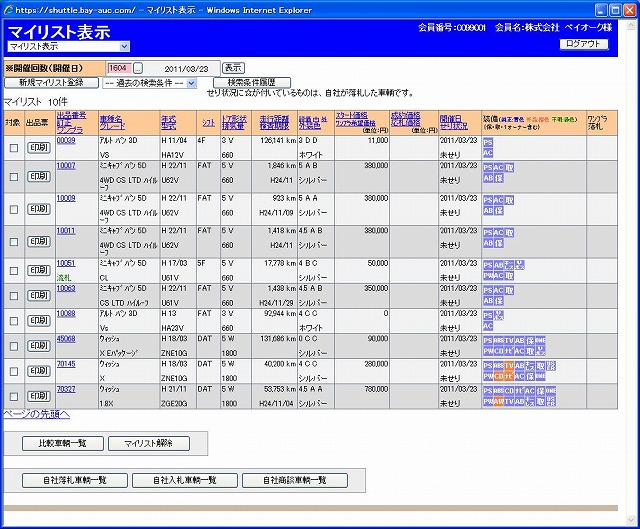Viewport: 640px width, 529px height.
Task: Click the 比較車輌一覧 button
Action: [x=63, y=443]
